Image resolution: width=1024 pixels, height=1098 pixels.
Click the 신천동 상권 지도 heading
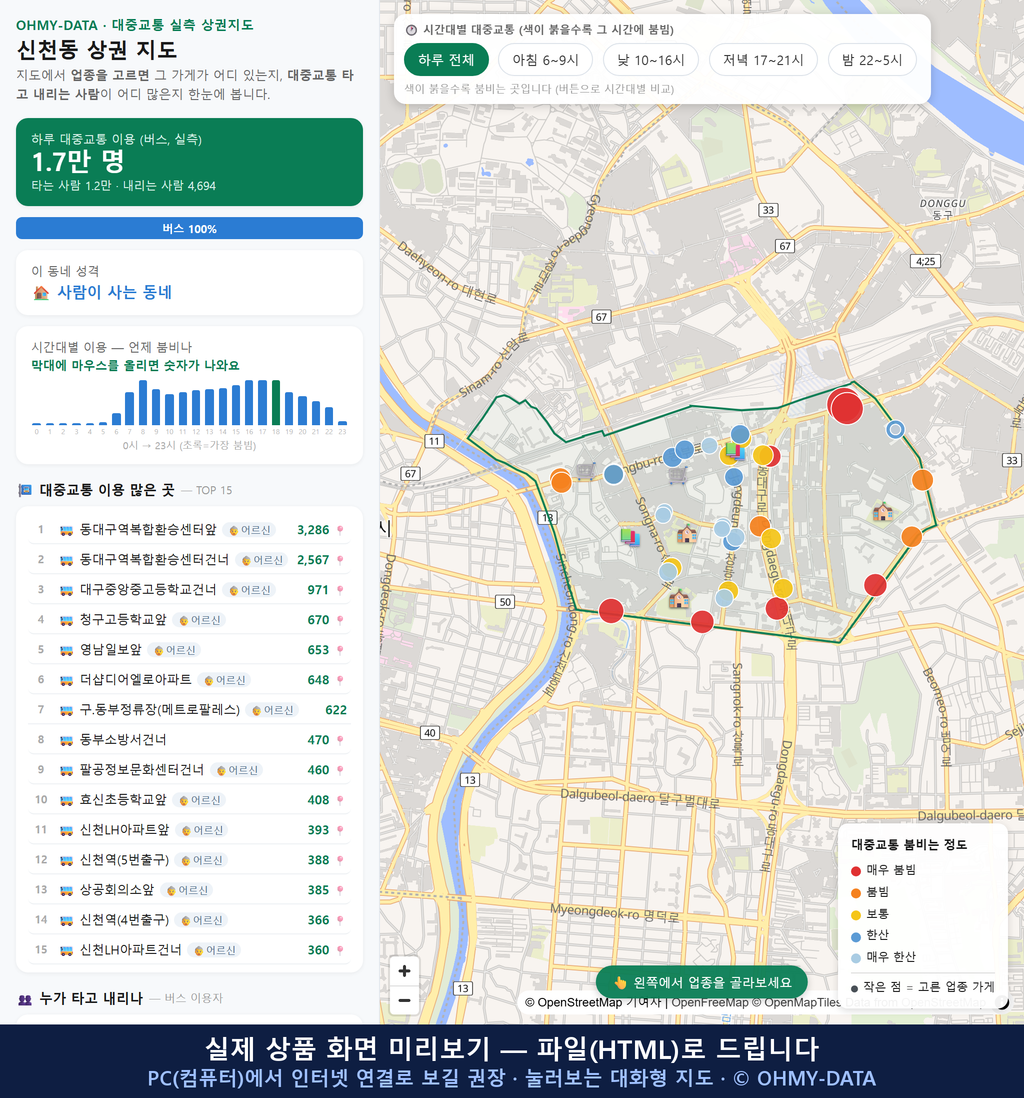97,50
